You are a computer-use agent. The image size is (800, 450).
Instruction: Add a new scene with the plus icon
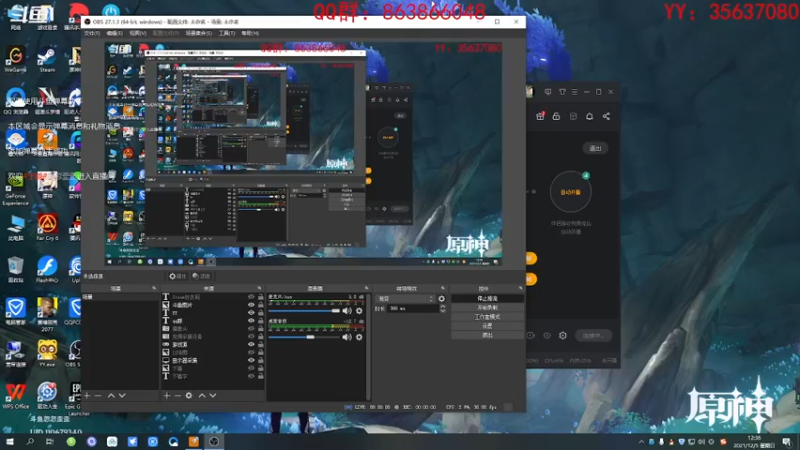point(87,395)
